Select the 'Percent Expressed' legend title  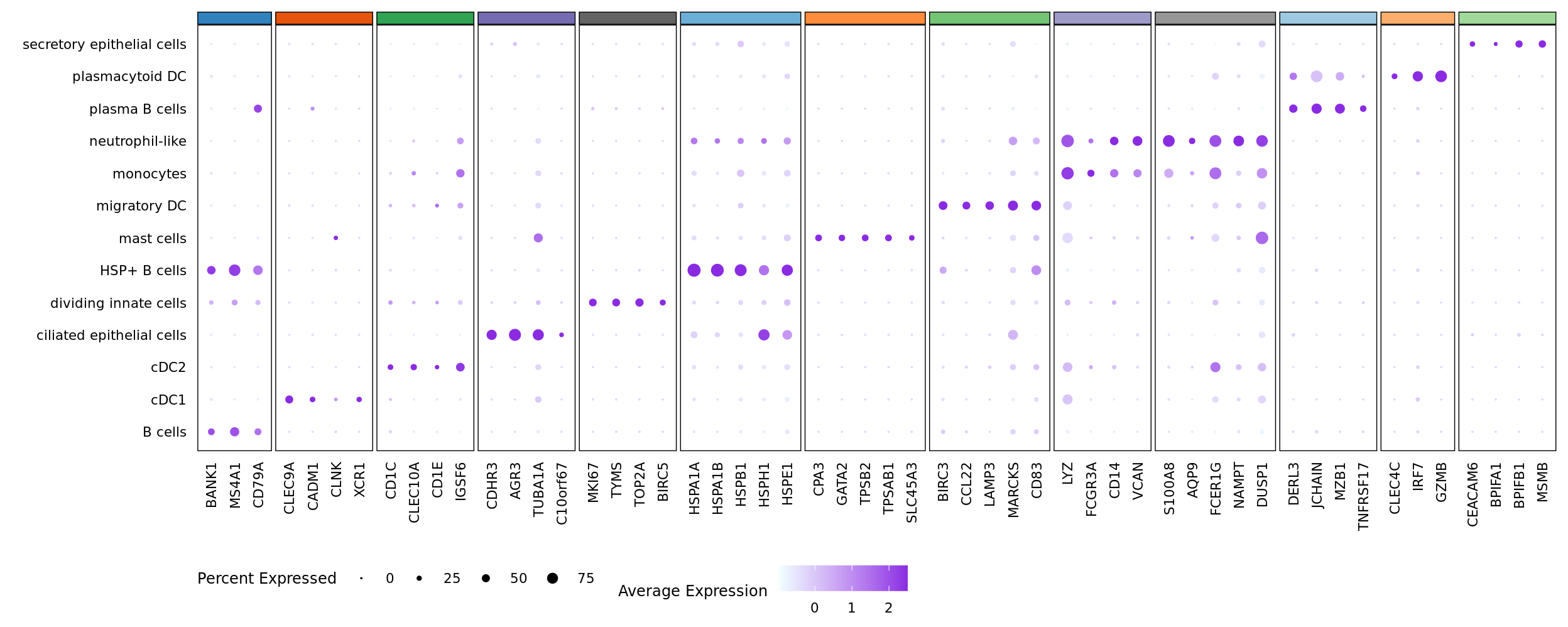point(266,578)
